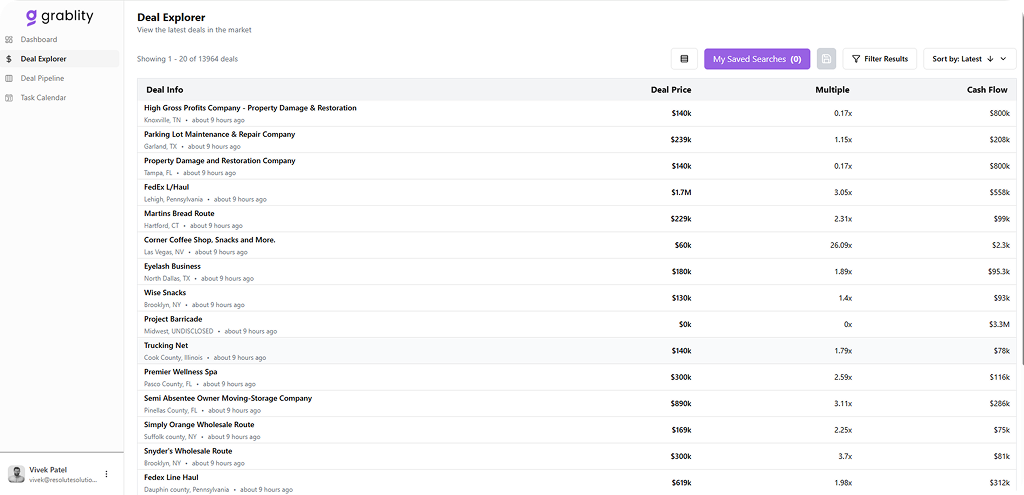
Task: Open the FedEx L/Haul deal
Action: [166, 187]
